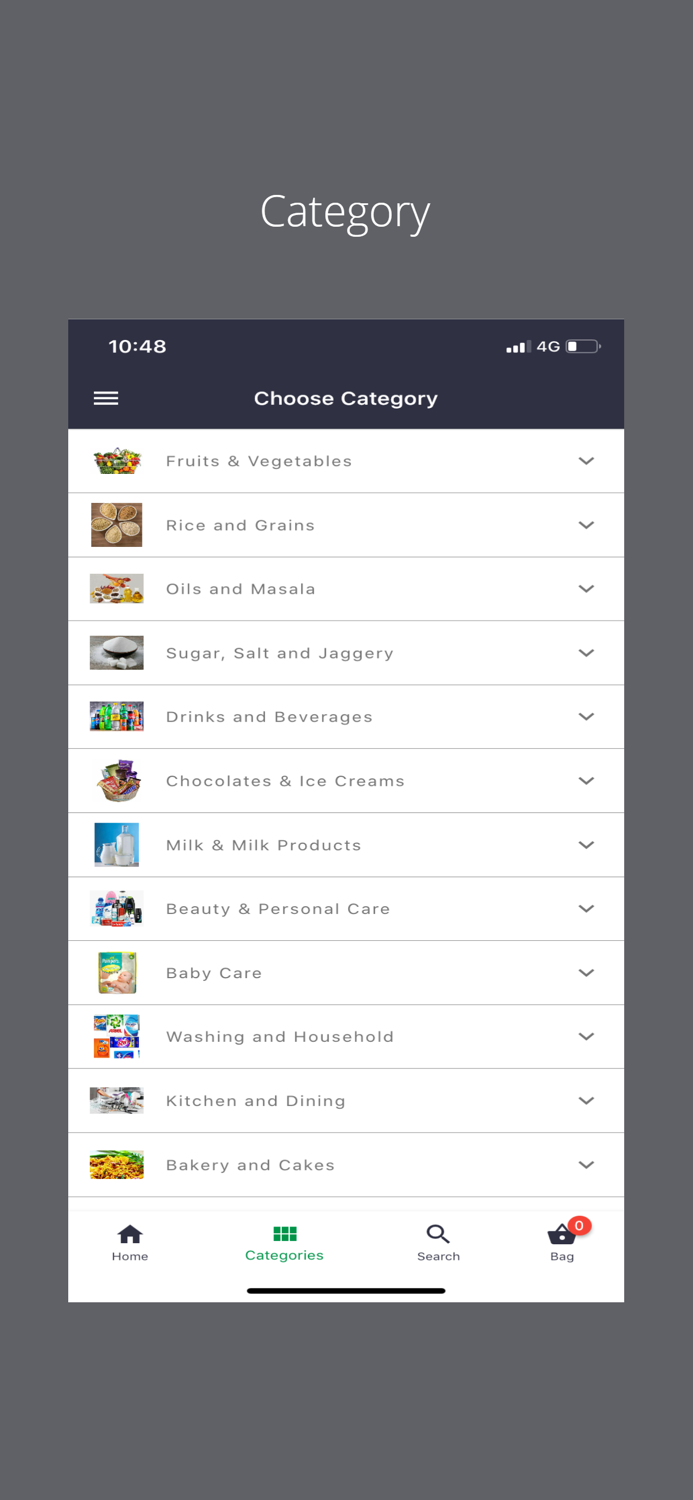Expand the Drinks and Beverages section

[x=586, y=716]
